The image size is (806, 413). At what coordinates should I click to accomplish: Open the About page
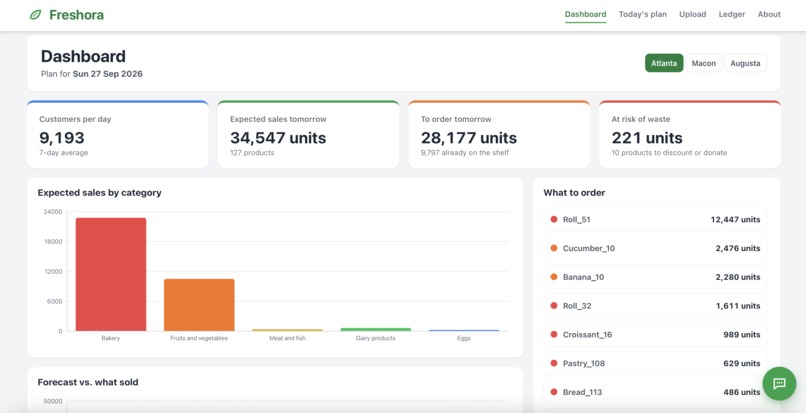pyautogui.click(x=769, y=14)
